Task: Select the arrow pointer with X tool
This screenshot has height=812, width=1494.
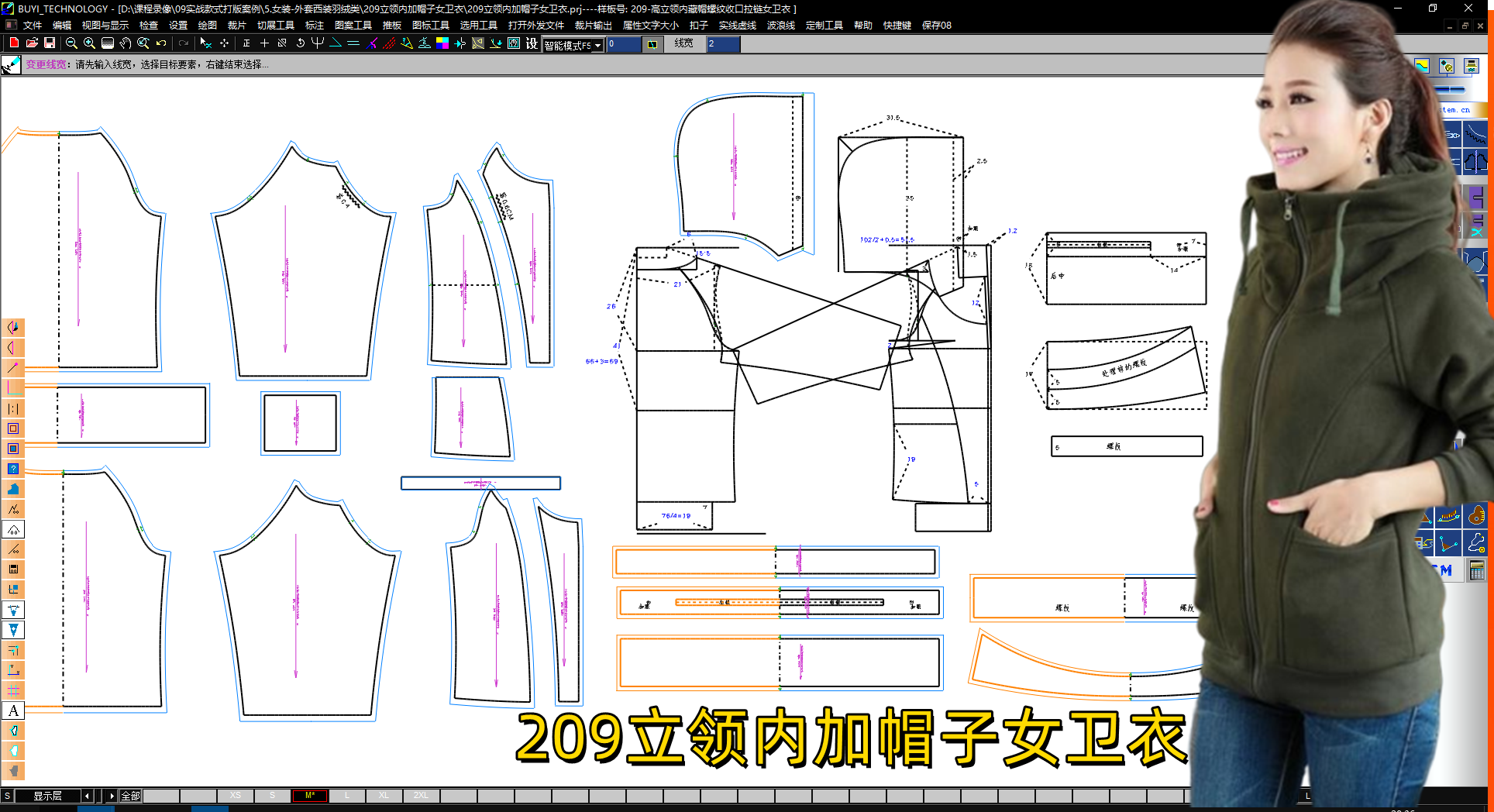Action: click(x=205, y=43)
